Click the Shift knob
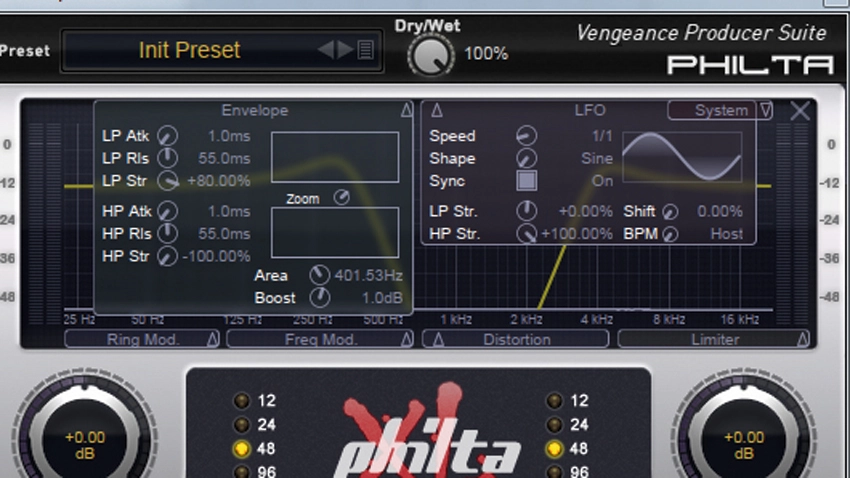Viewport: 850px width, 478px height. (x=671, y=211)
